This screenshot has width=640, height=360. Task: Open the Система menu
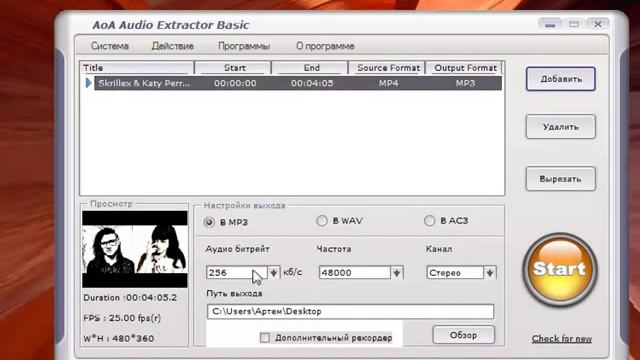110,46
